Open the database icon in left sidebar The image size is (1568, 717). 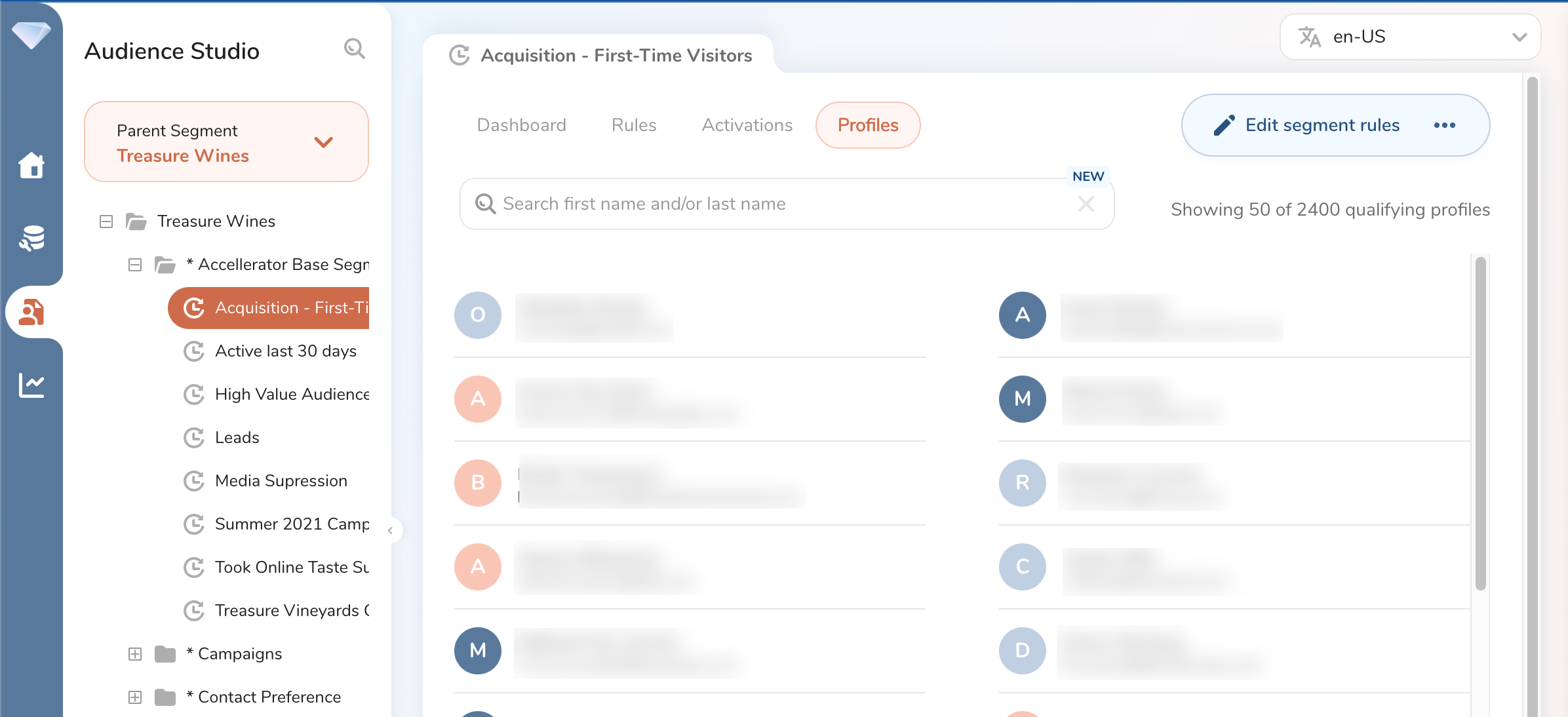pos(31,239)
